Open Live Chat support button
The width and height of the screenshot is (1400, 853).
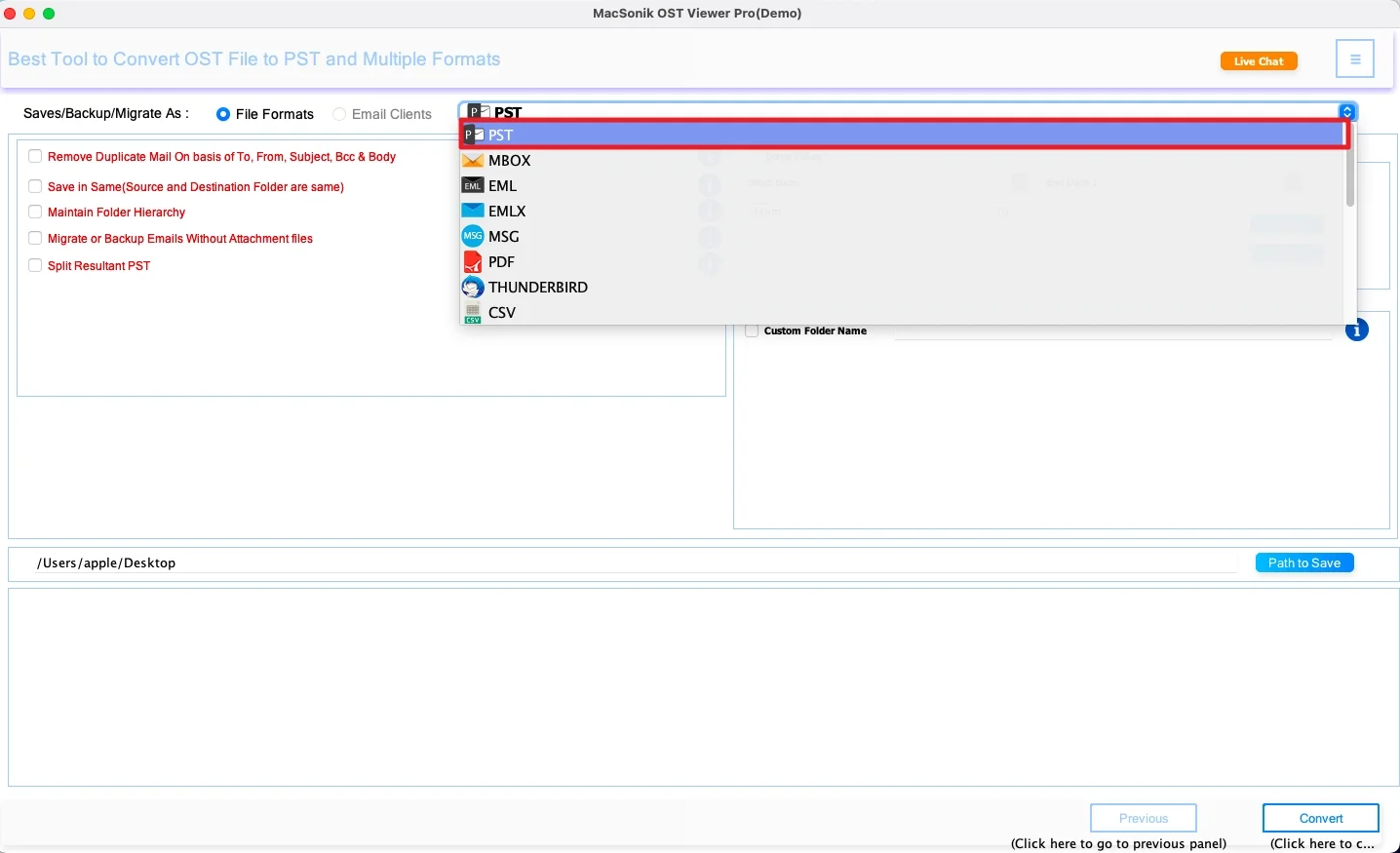(x=1259, y=60)
